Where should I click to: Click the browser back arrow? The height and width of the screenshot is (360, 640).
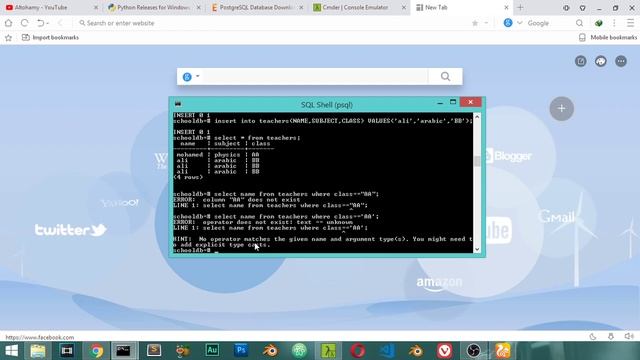[x=60, y=23]
